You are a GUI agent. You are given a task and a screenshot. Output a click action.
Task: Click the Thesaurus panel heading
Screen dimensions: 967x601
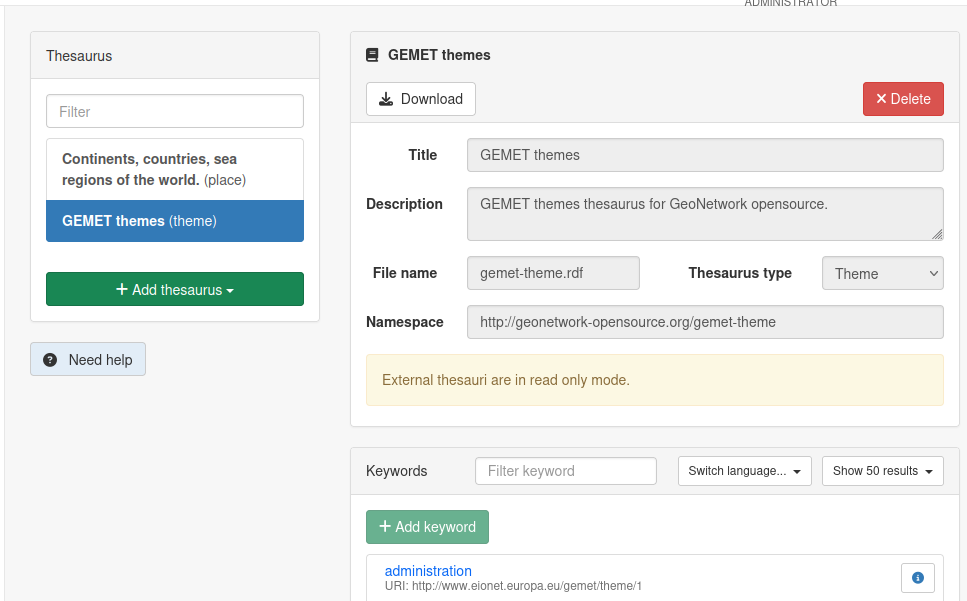coord(79,56)
